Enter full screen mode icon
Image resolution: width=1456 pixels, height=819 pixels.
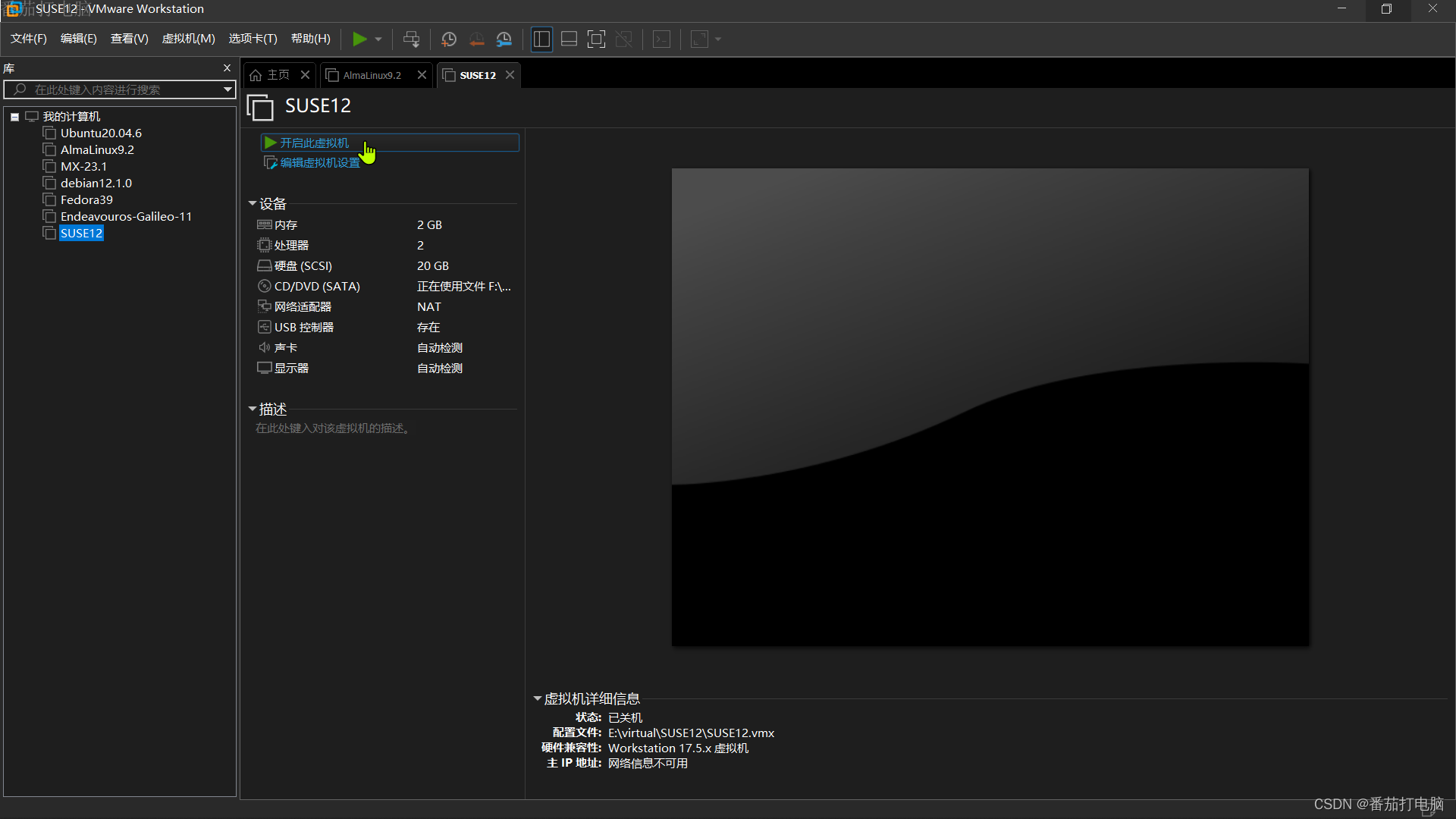tap(597, 39)
